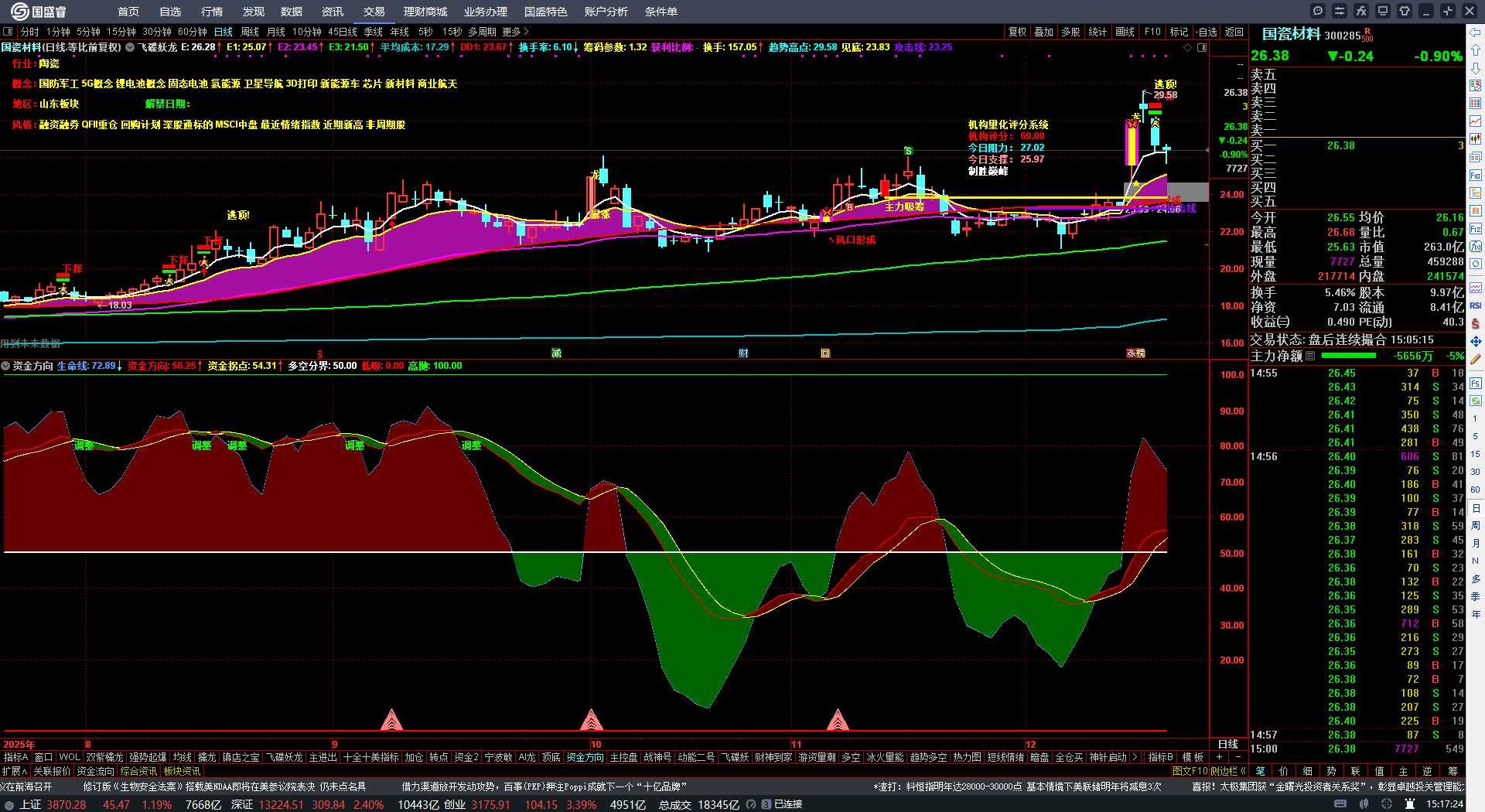The image size is (1485, 812).
Task: Expand more indicator tabs with > arrow
Action: (1135, 757)
